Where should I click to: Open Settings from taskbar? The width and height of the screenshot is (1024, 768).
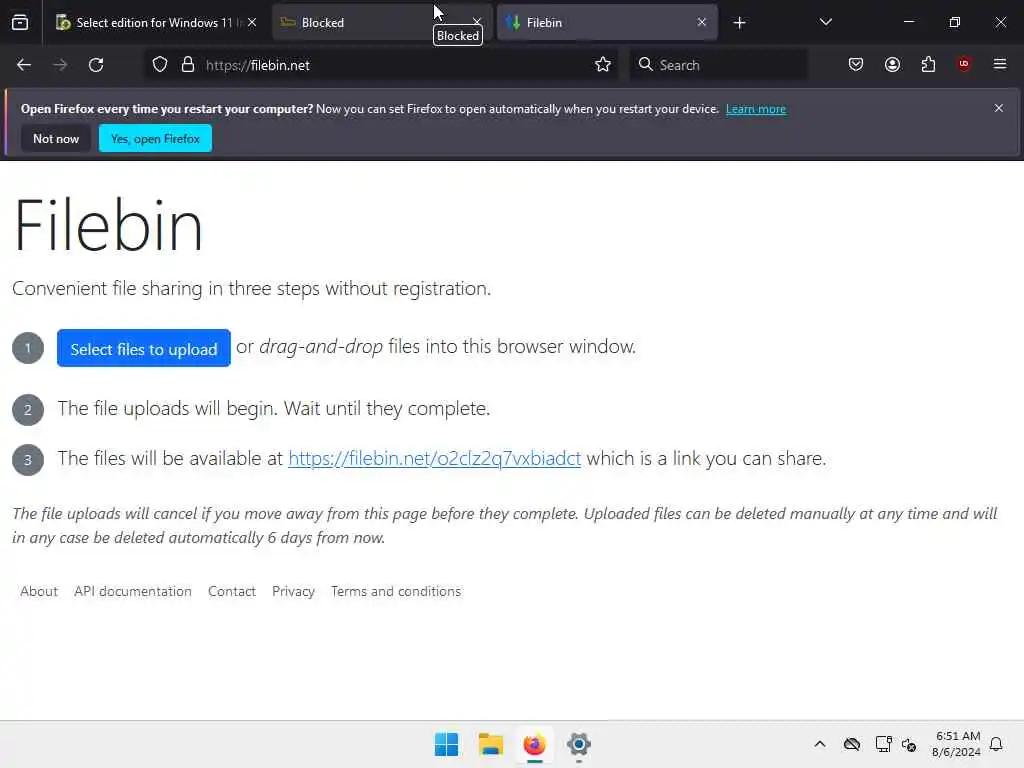[579, 744]
